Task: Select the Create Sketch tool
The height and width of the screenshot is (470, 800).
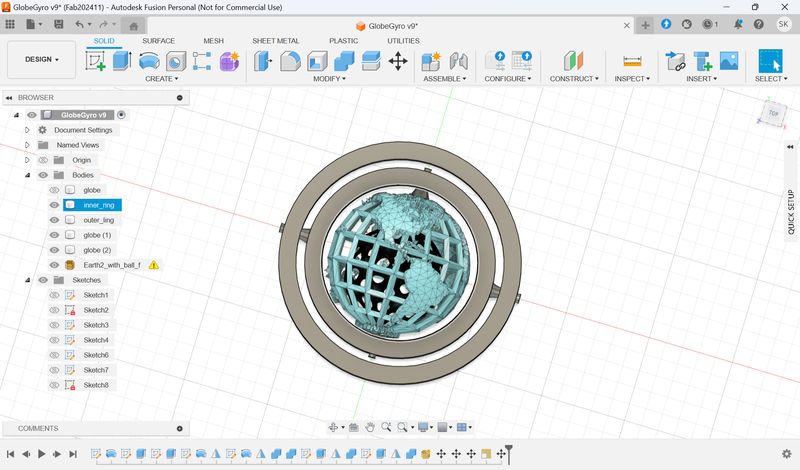Action: 95,61
